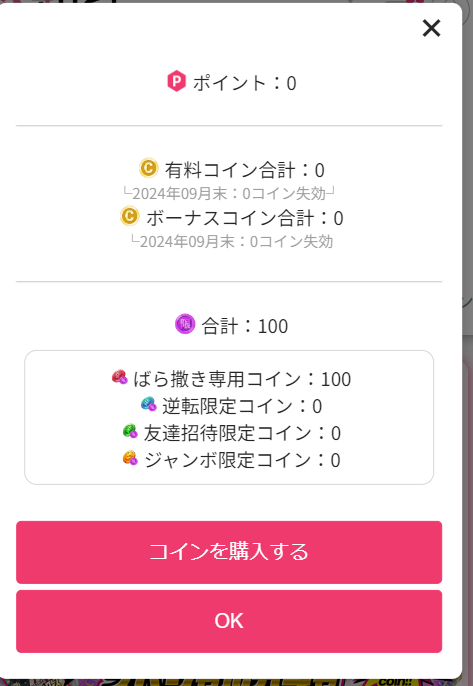Click the ポイント：0 balance text
The image size is (473, 686).
[x=245, y=83]
